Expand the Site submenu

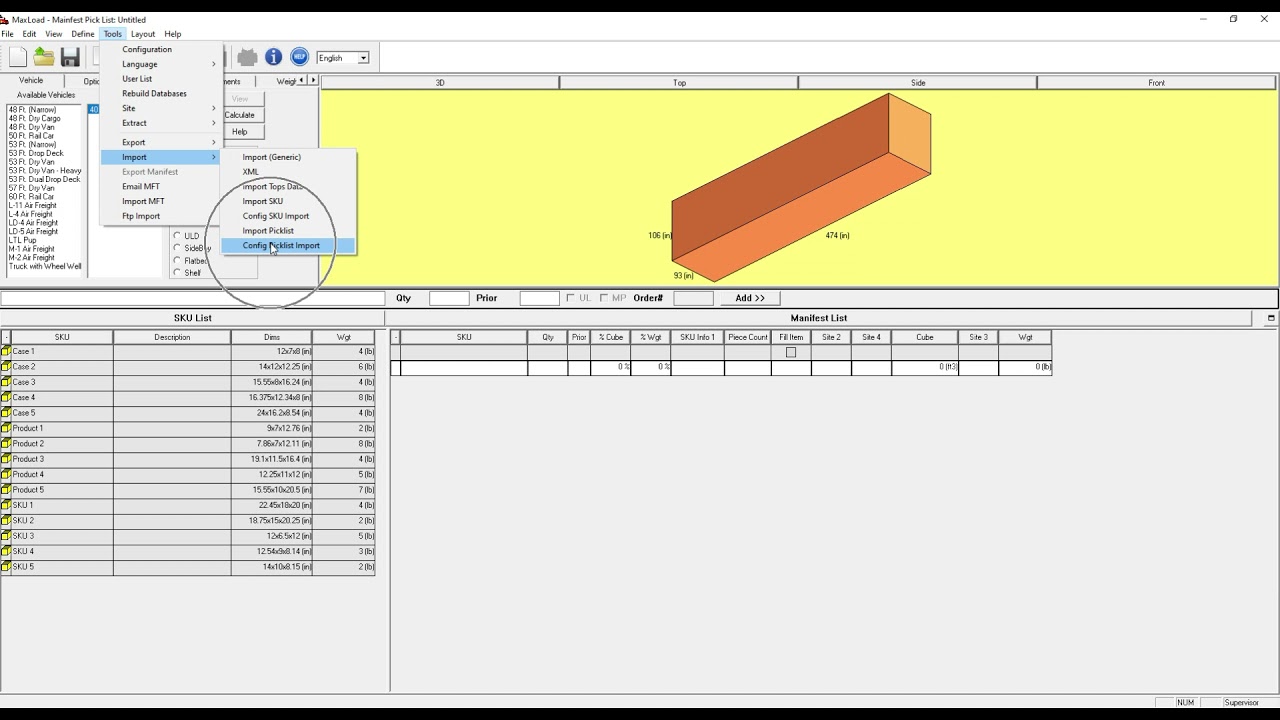160,108
